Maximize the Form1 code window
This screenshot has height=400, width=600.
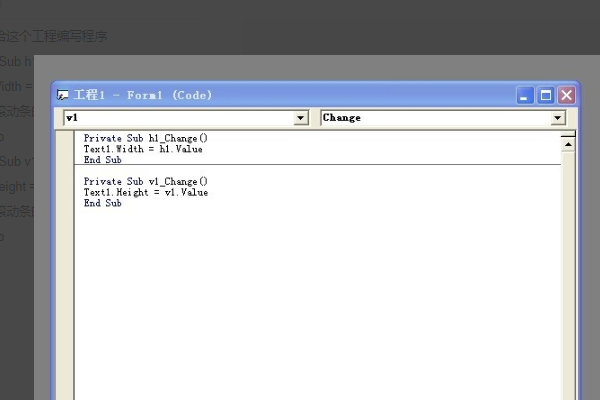(x=546, y=95)
